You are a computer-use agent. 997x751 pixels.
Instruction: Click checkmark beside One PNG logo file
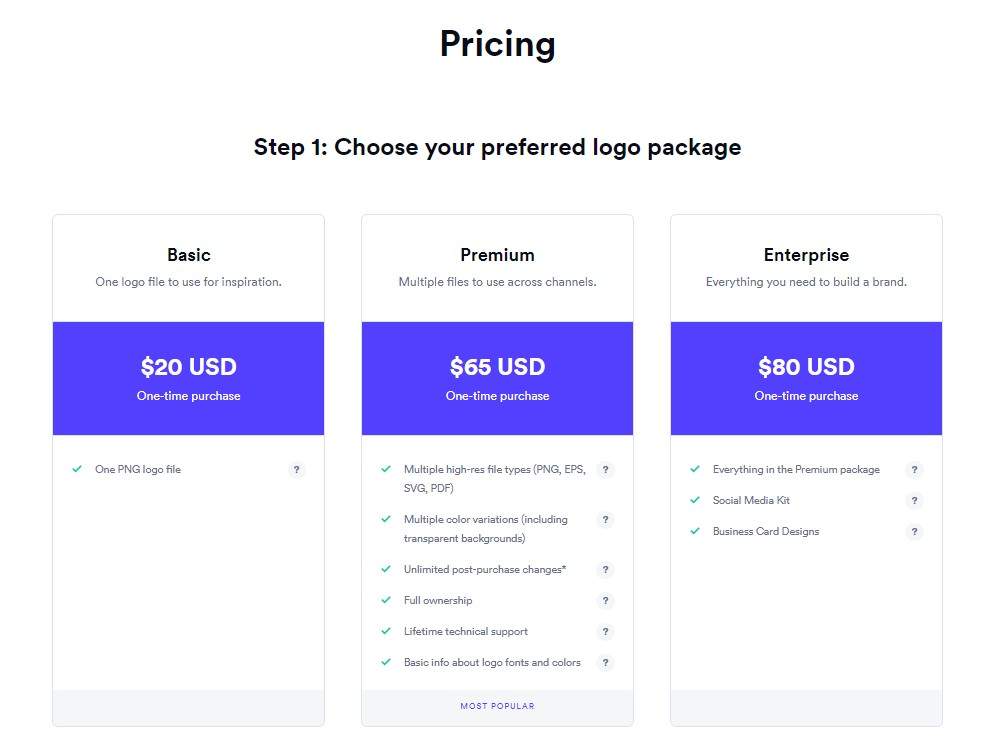click(x=77, y=469)
